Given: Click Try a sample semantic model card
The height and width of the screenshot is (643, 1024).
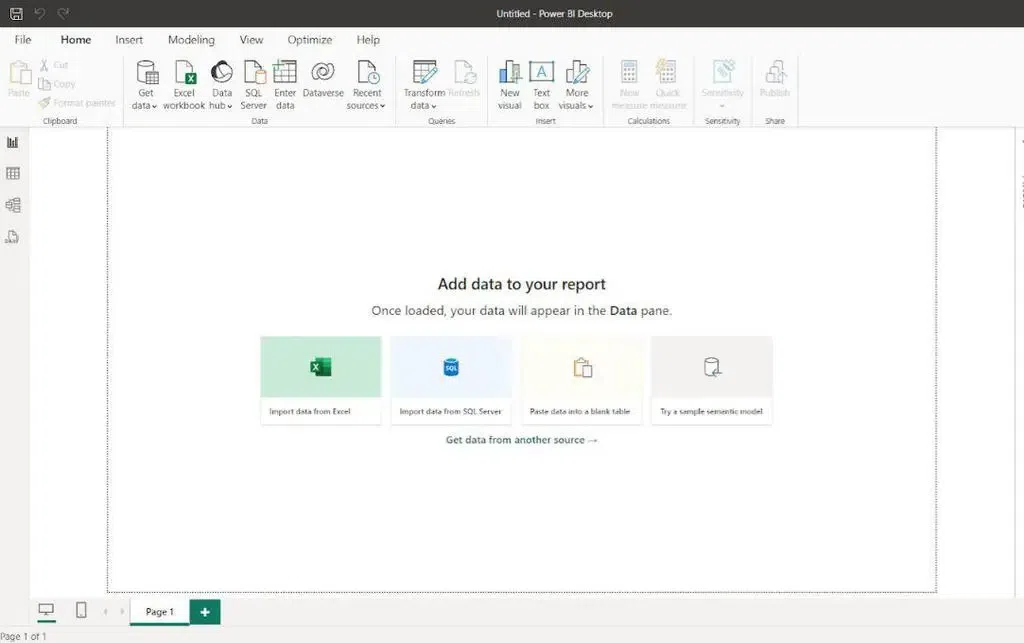Looking at the screenshot, I should [712, 380].
